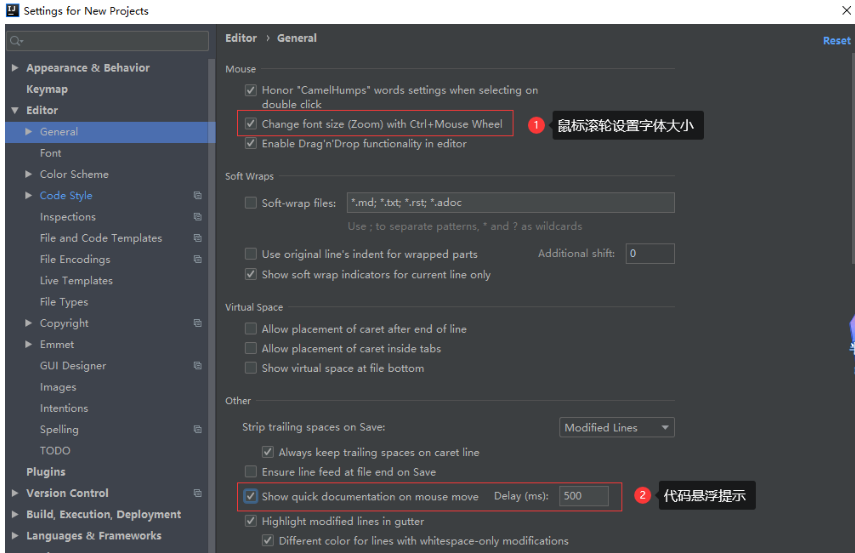Enable Allow placement of caret after end of line
The height and width of the screenshot is (553, 855).
coord(251,329)
